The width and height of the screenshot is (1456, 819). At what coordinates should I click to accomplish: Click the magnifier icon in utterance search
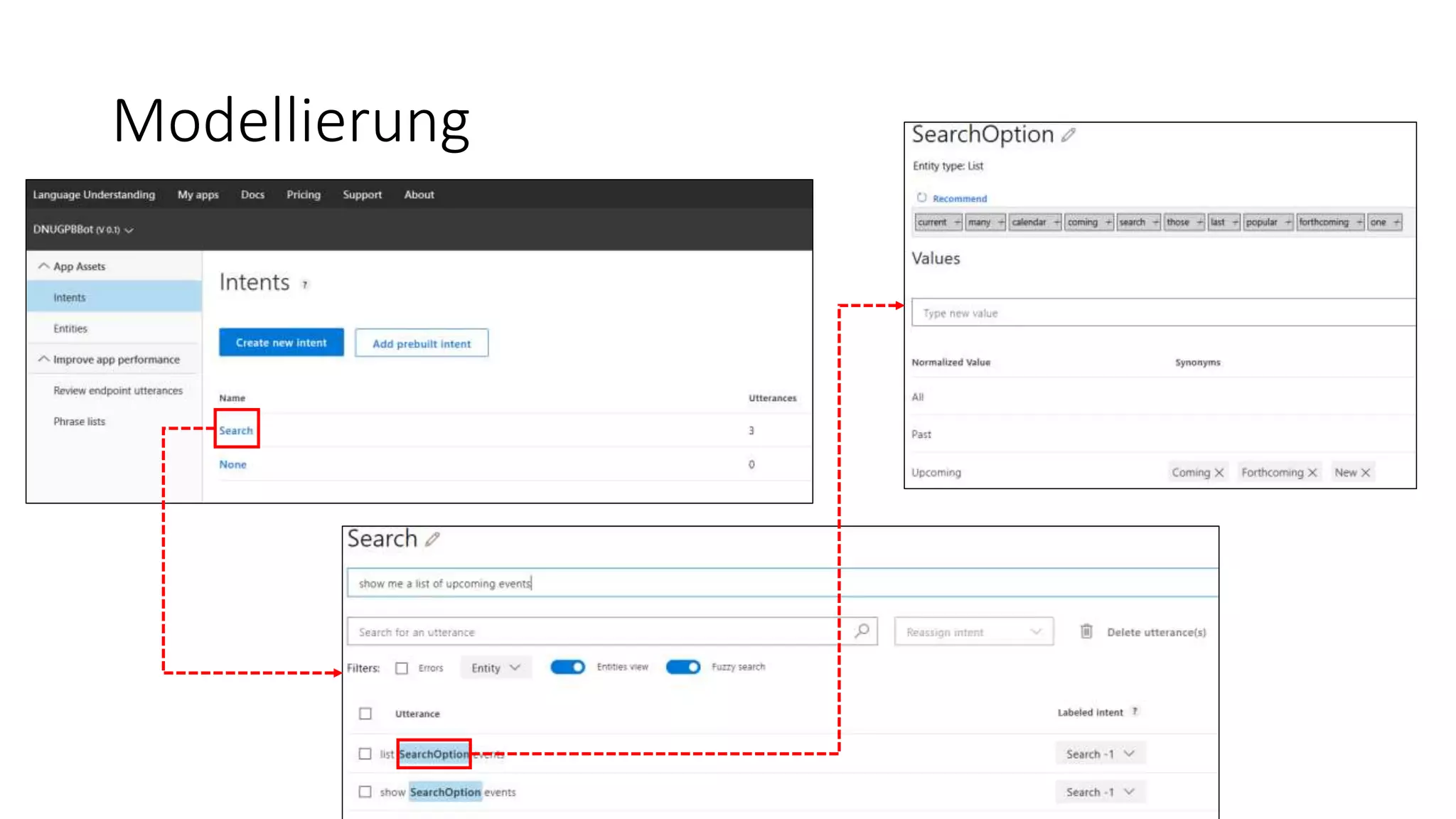pyautogui.click(x=862, y=631)
